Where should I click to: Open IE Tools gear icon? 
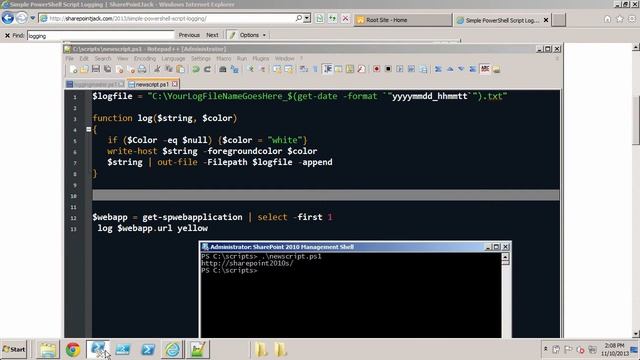click(x=632, y=19)
